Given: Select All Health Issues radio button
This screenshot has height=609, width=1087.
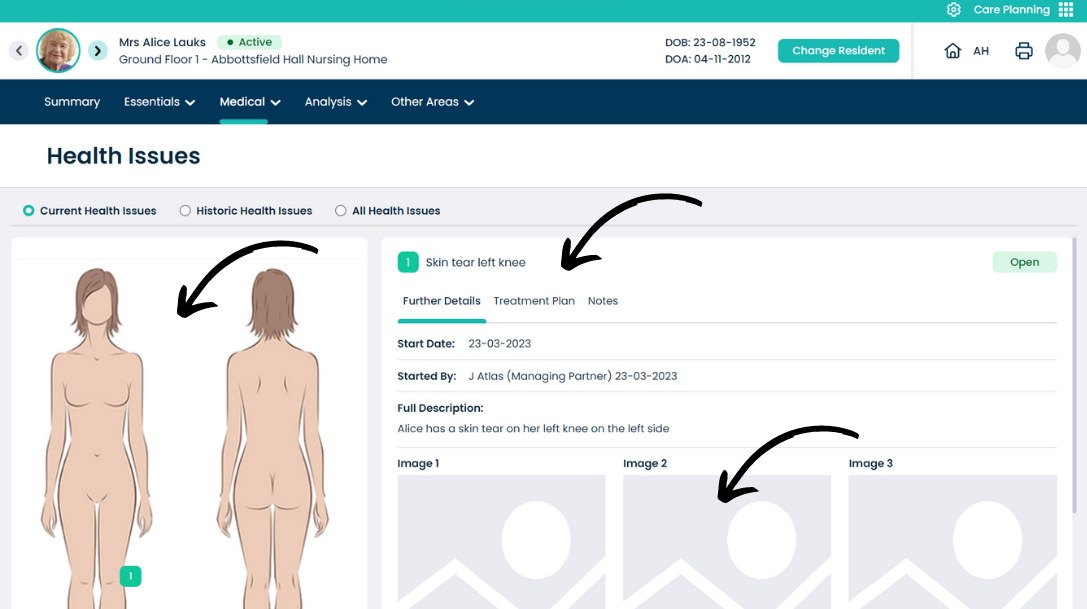Looking at the screenshot, I should point(340,210).
